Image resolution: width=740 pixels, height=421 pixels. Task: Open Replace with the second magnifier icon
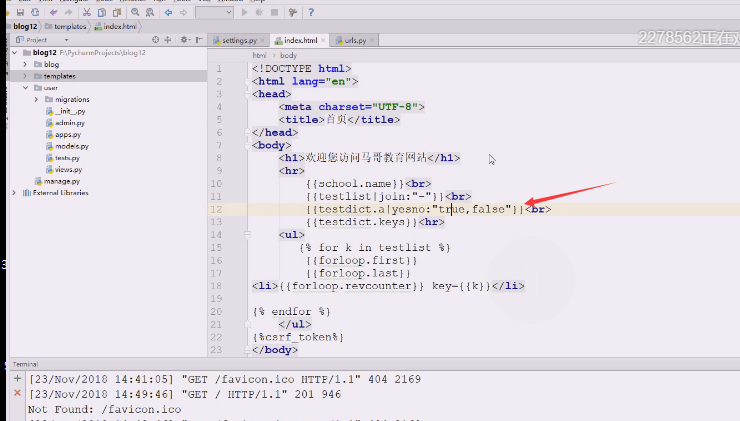click(x=150, y=12)
